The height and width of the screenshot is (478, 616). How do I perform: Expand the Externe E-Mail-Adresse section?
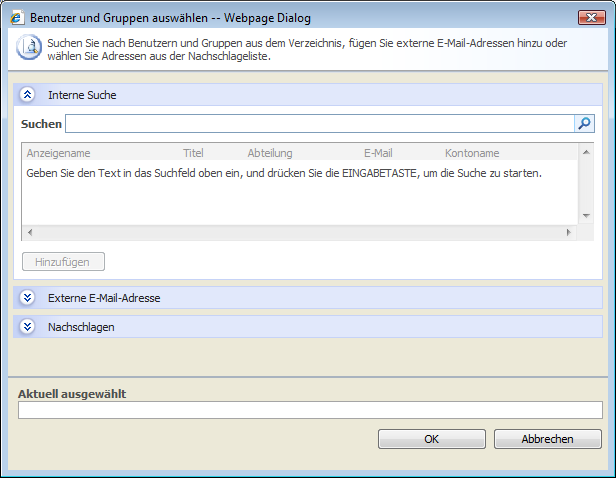click(x=28, y=298)
